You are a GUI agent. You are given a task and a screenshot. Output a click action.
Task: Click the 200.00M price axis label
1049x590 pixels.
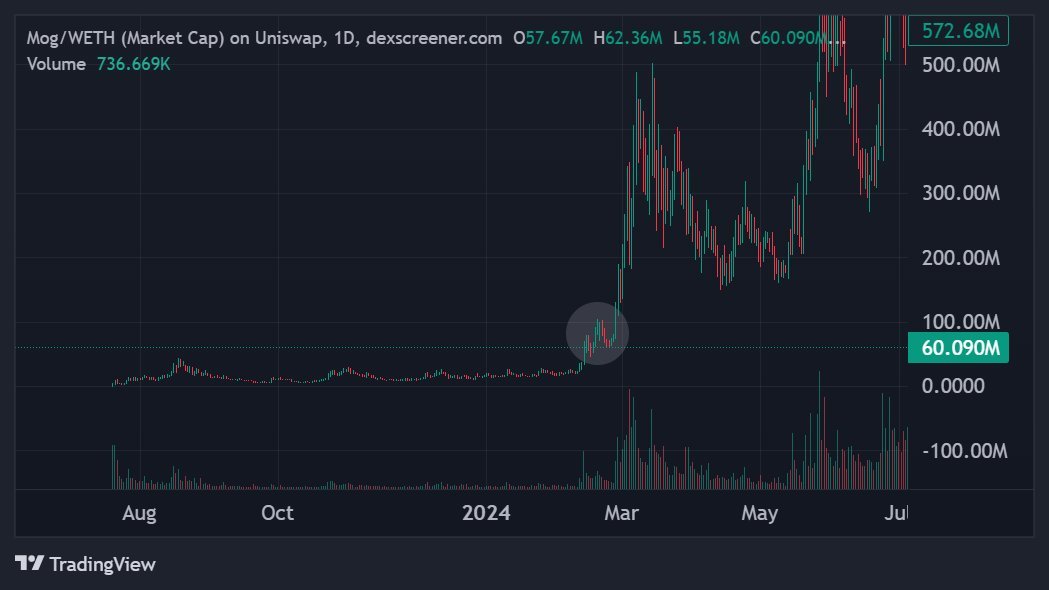coord(961,258)
